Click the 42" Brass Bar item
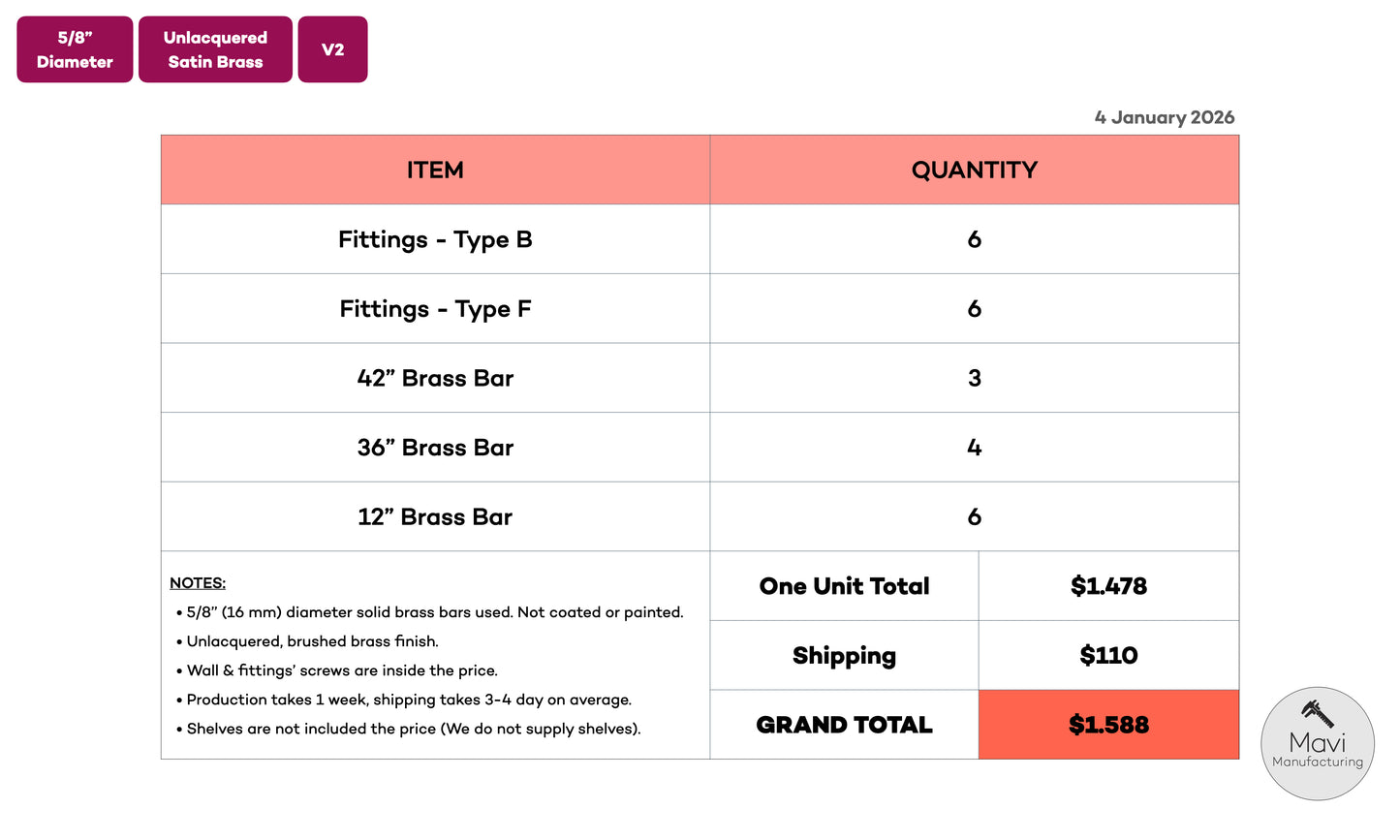The image size is (1400, 840). [x=435, y=378]
